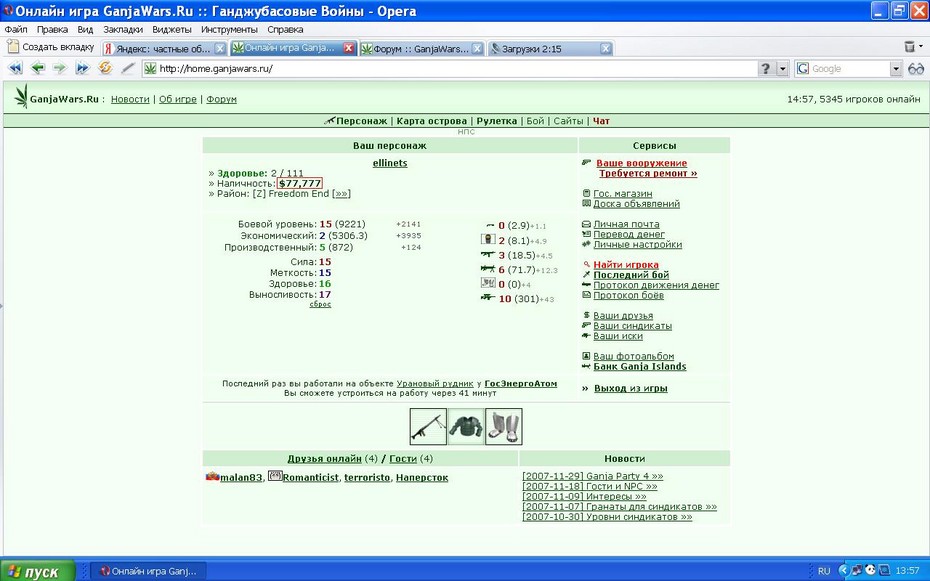Click the equipped boots thumbnail
This screenshot has width=930, height=581.
click(x=504, y=426)
